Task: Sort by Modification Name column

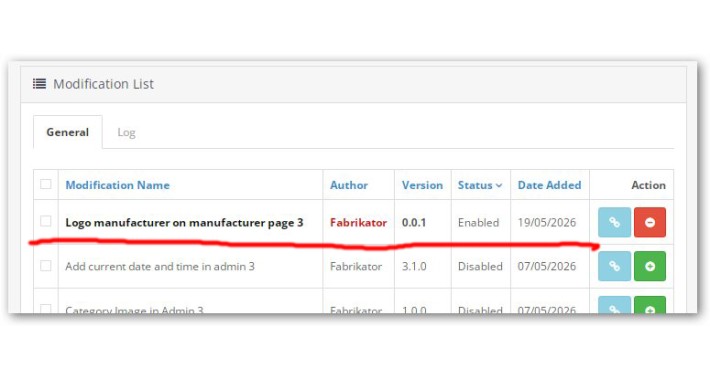Action: (x=118, y=185)
